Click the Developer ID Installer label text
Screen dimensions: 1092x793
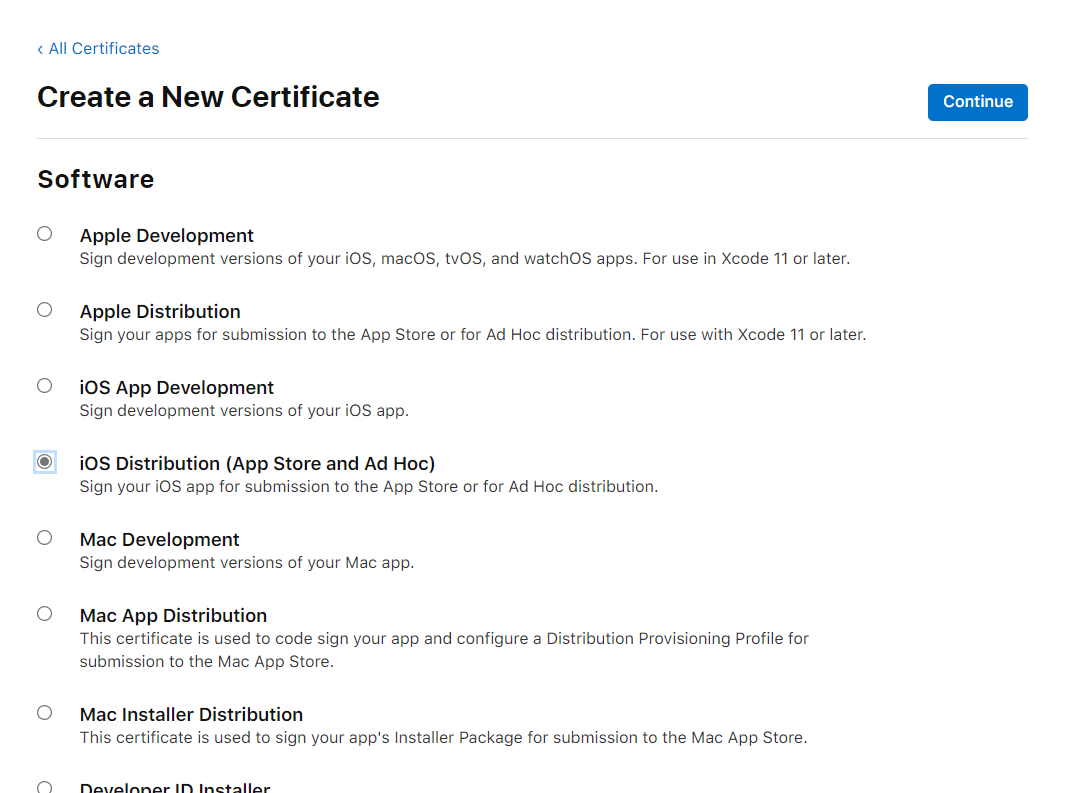pyautogui.click(x=175, y=787)
